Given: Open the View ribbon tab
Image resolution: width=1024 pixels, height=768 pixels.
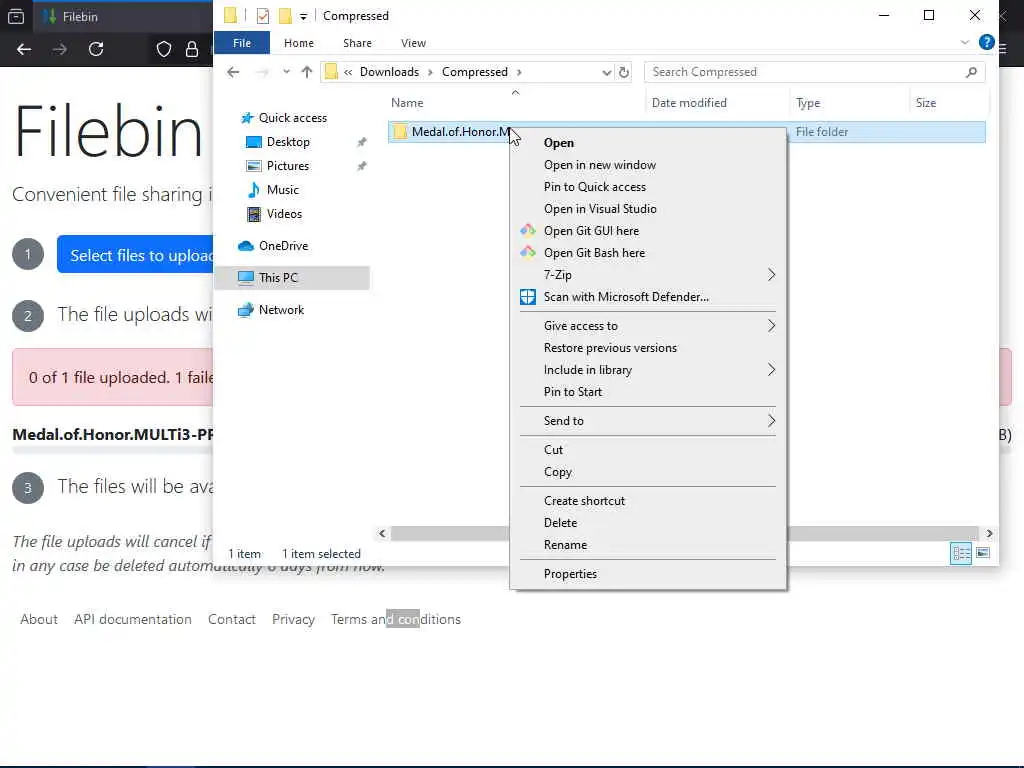Looking at the screenshot, I should click(413, 43).
